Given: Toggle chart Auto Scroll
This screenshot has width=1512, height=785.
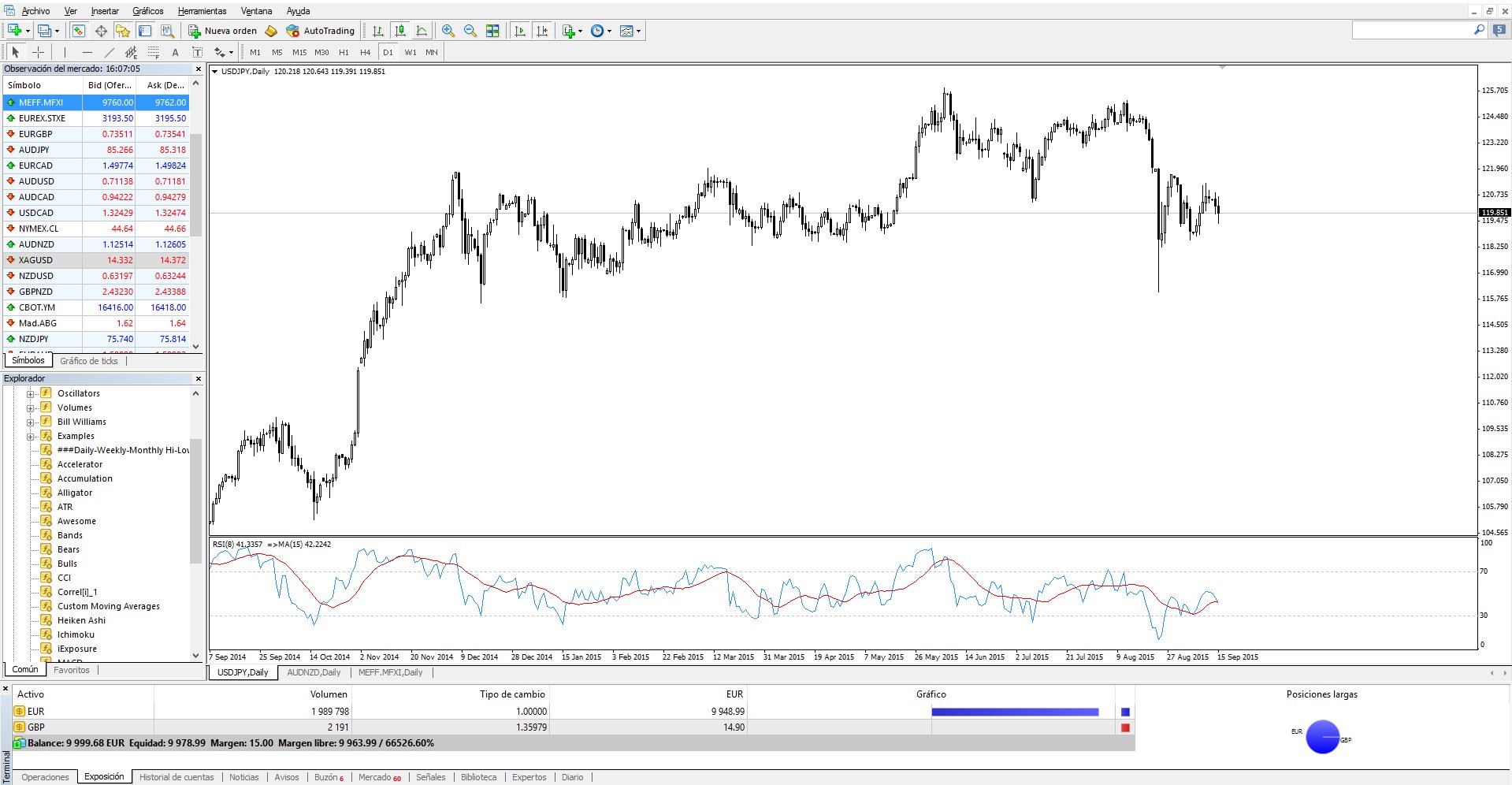Looking at the screenshot, I should [x=520, y=31].
